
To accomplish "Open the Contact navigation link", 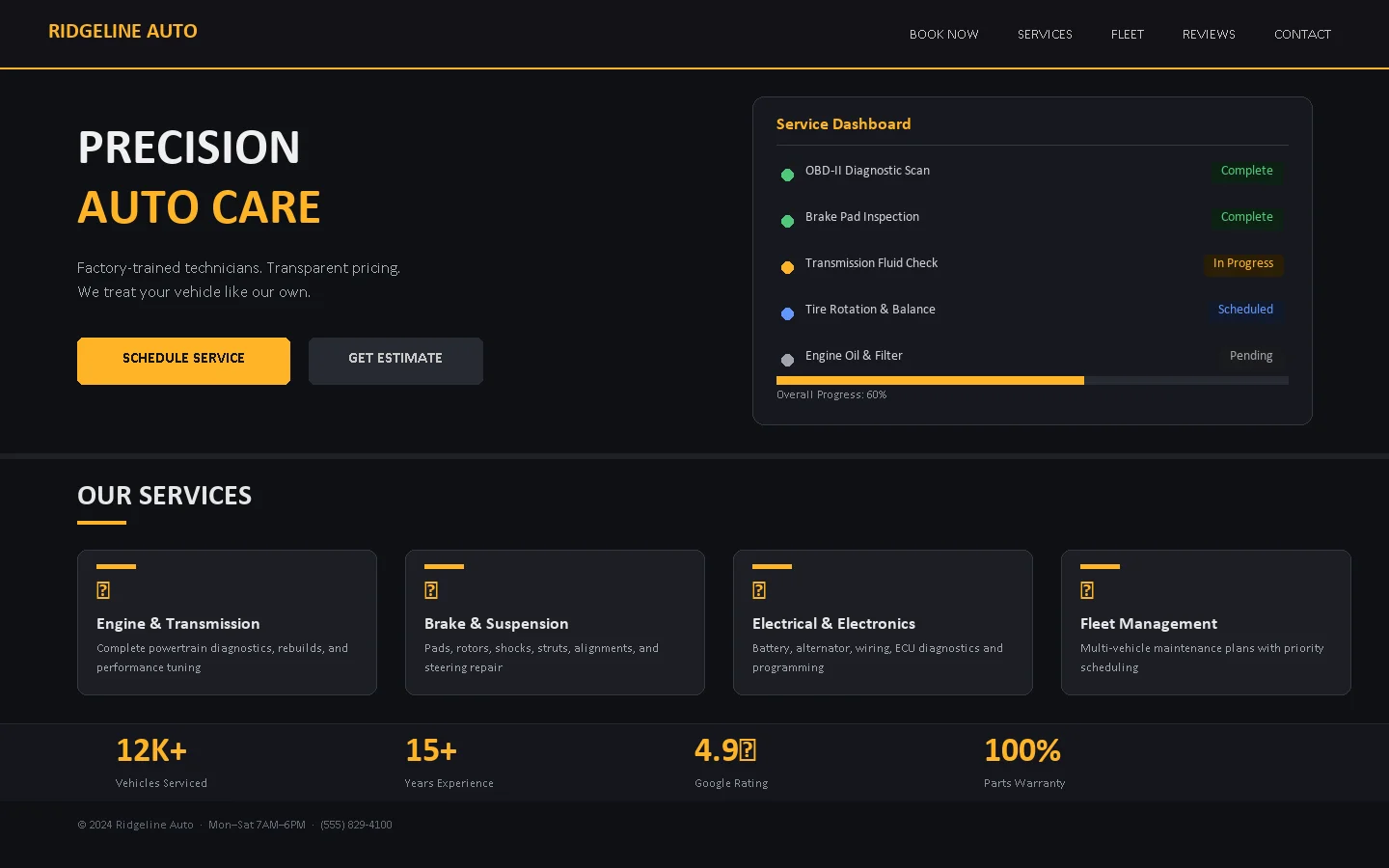I will click(x=1302, y=34).
